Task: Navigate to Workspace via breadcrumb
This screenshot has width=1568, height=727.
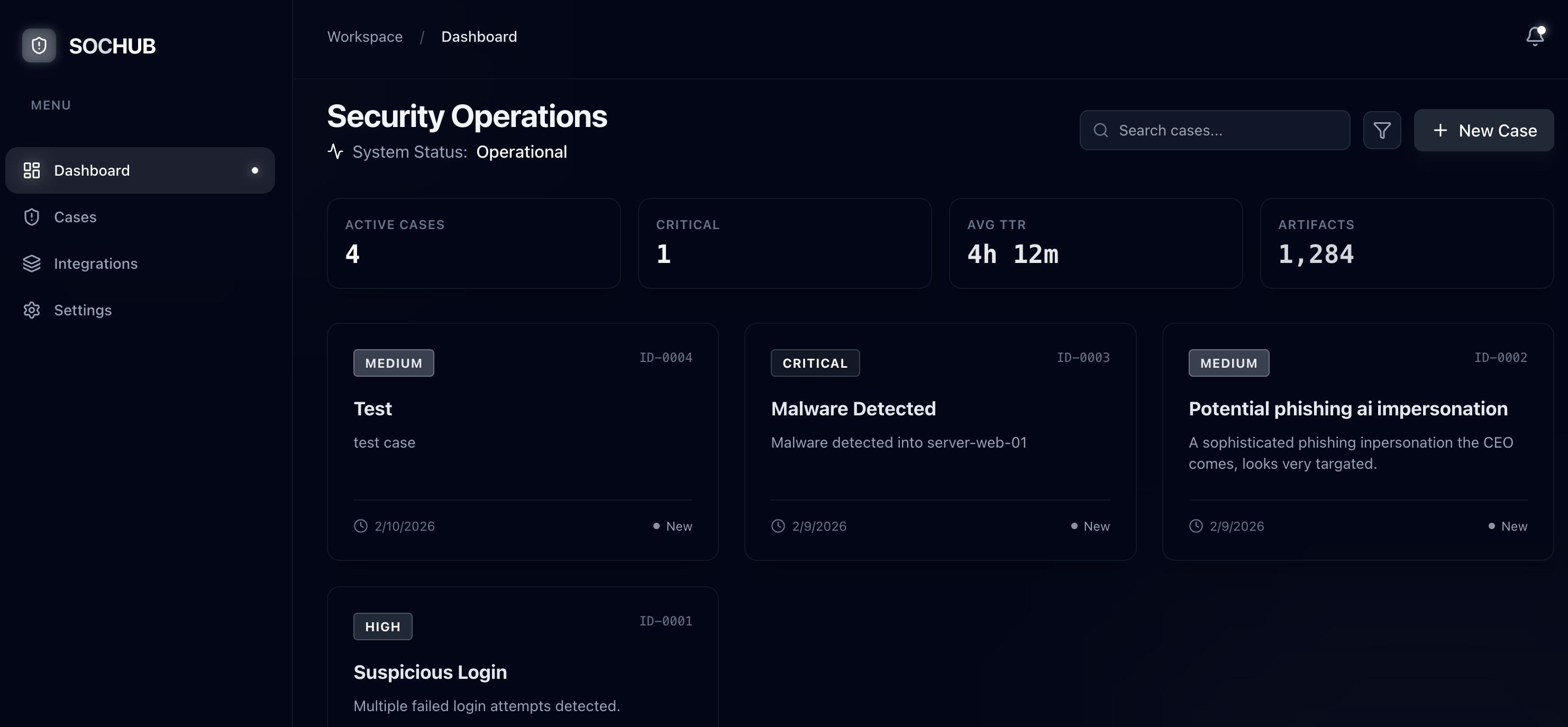Action: 364,37
